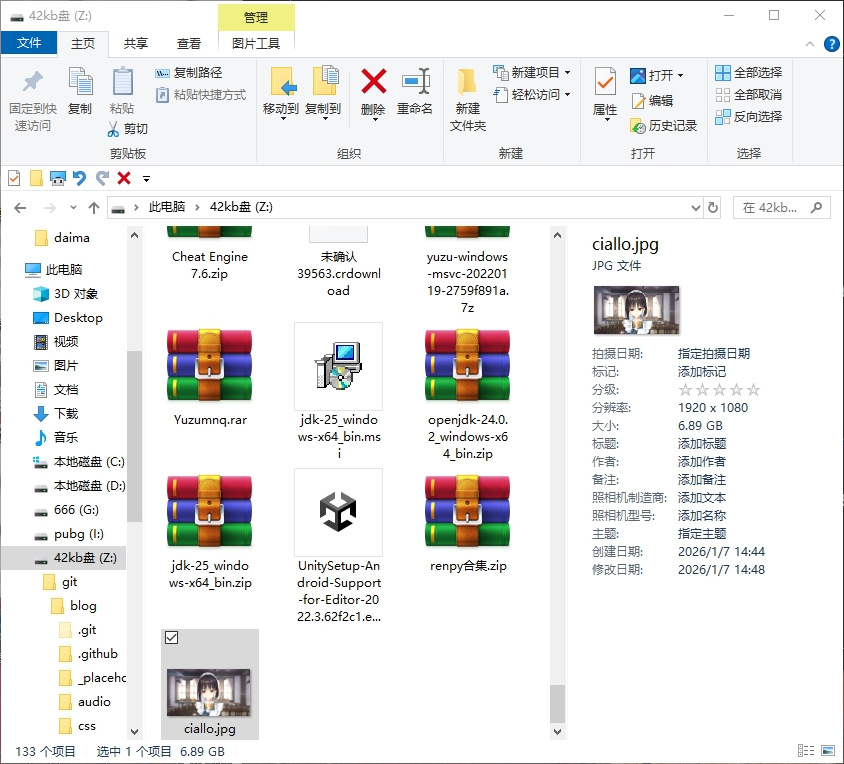
Task: Set rating to three stars
Action: (720, 389)
